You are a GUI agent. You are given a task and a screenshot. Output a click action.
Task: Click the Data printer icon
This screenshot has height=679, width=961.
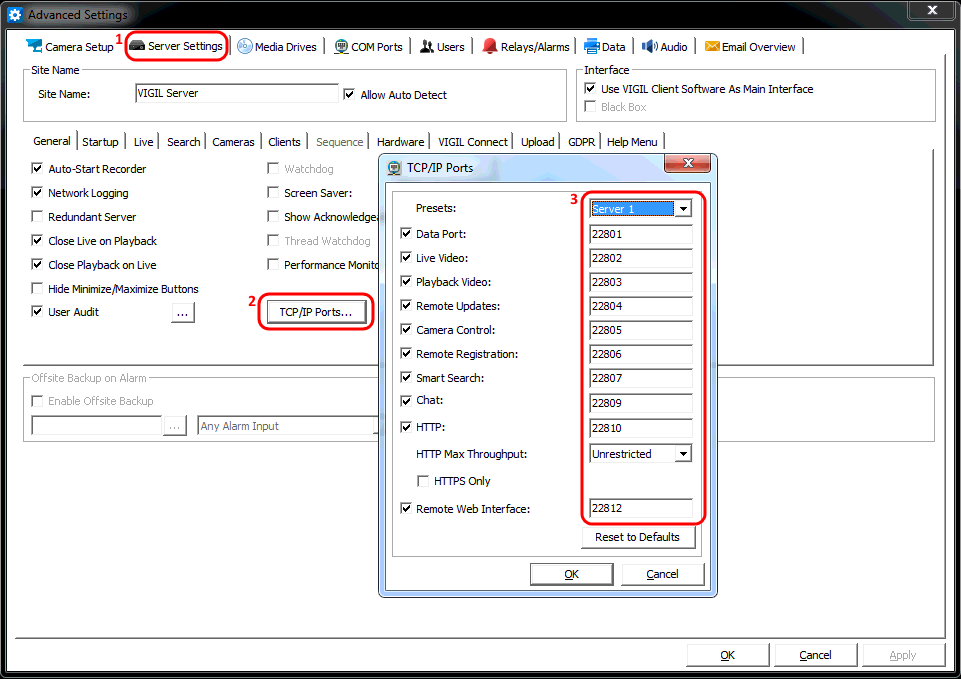[591, 46]
